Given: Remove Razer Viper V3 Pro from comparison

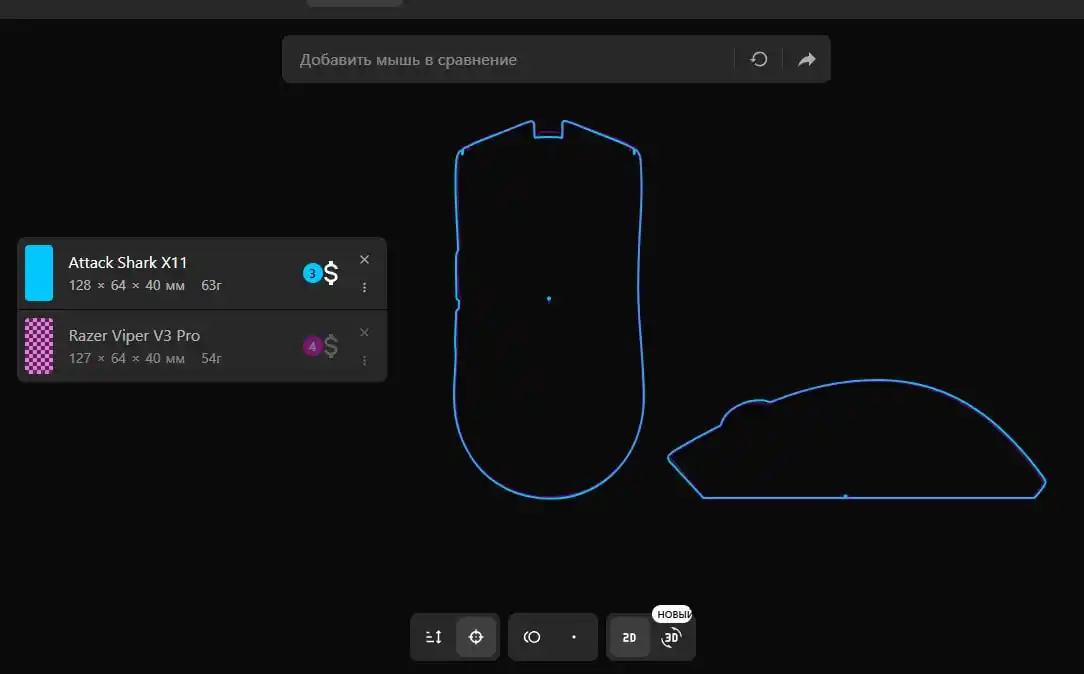Looking at the screenshot, I should 364,333.
